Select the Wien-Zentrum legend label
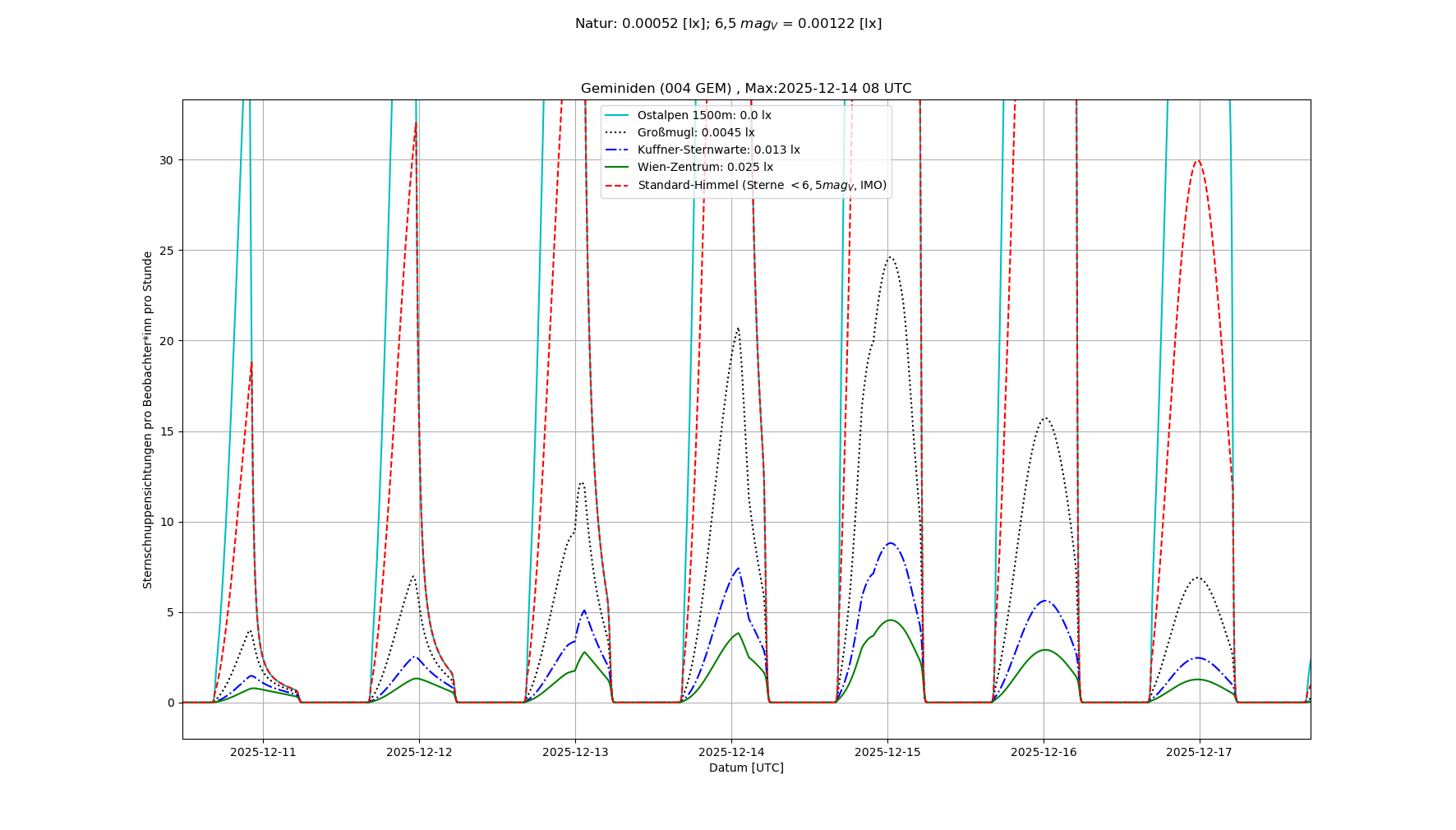This screenshot has width=1456, height=830. (705, 167)
